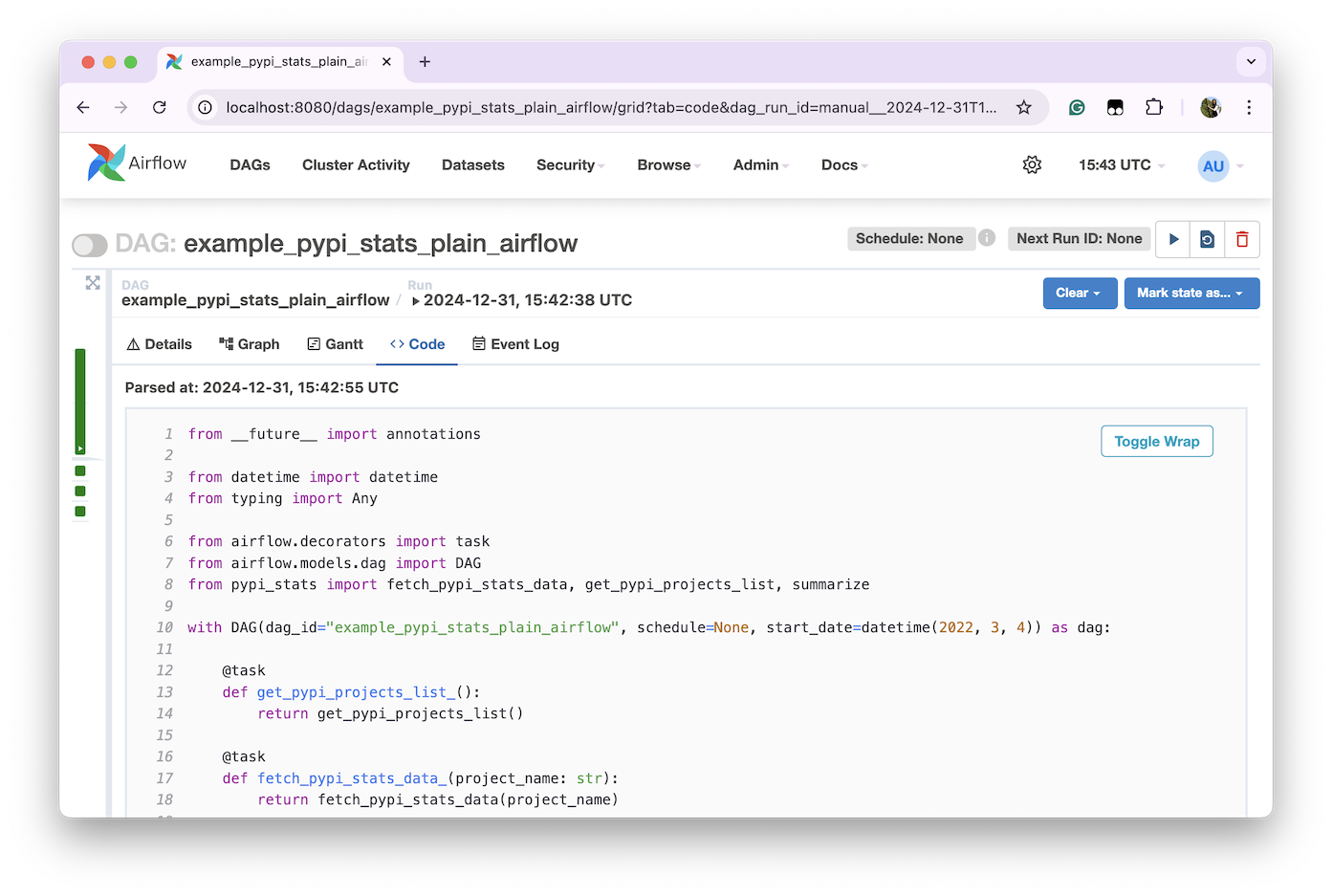Click the Airflow logo
The image size is (1332, 896).
[137, 164]
